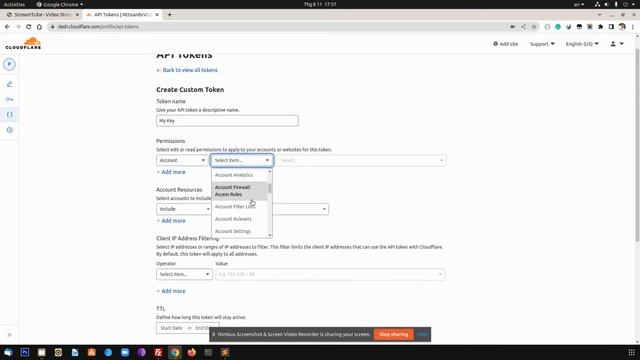Reload the page in Chrome

tap(29, 27)
